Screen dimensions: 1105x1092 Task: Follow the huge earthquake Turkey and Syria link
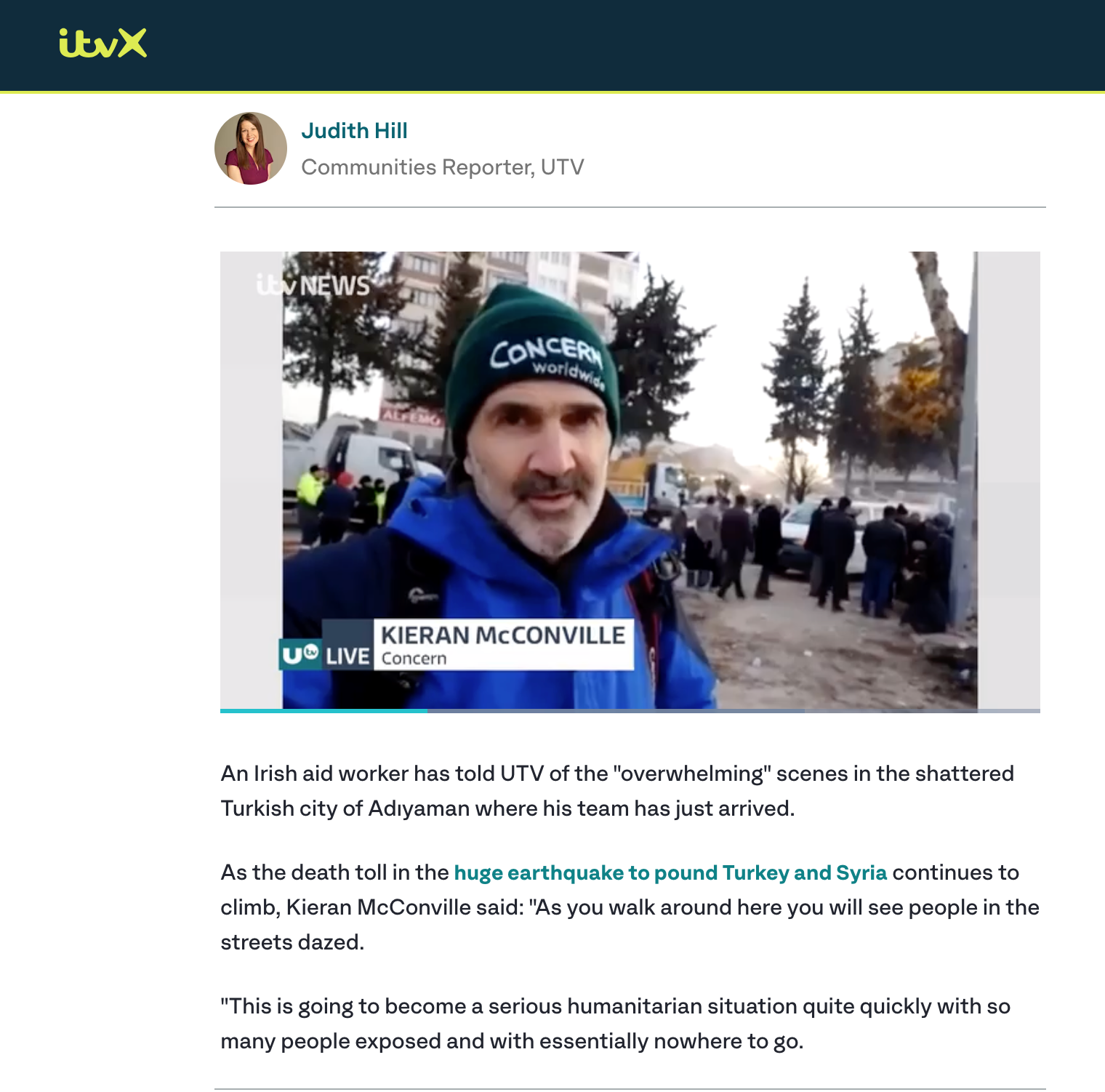point(670,872)
